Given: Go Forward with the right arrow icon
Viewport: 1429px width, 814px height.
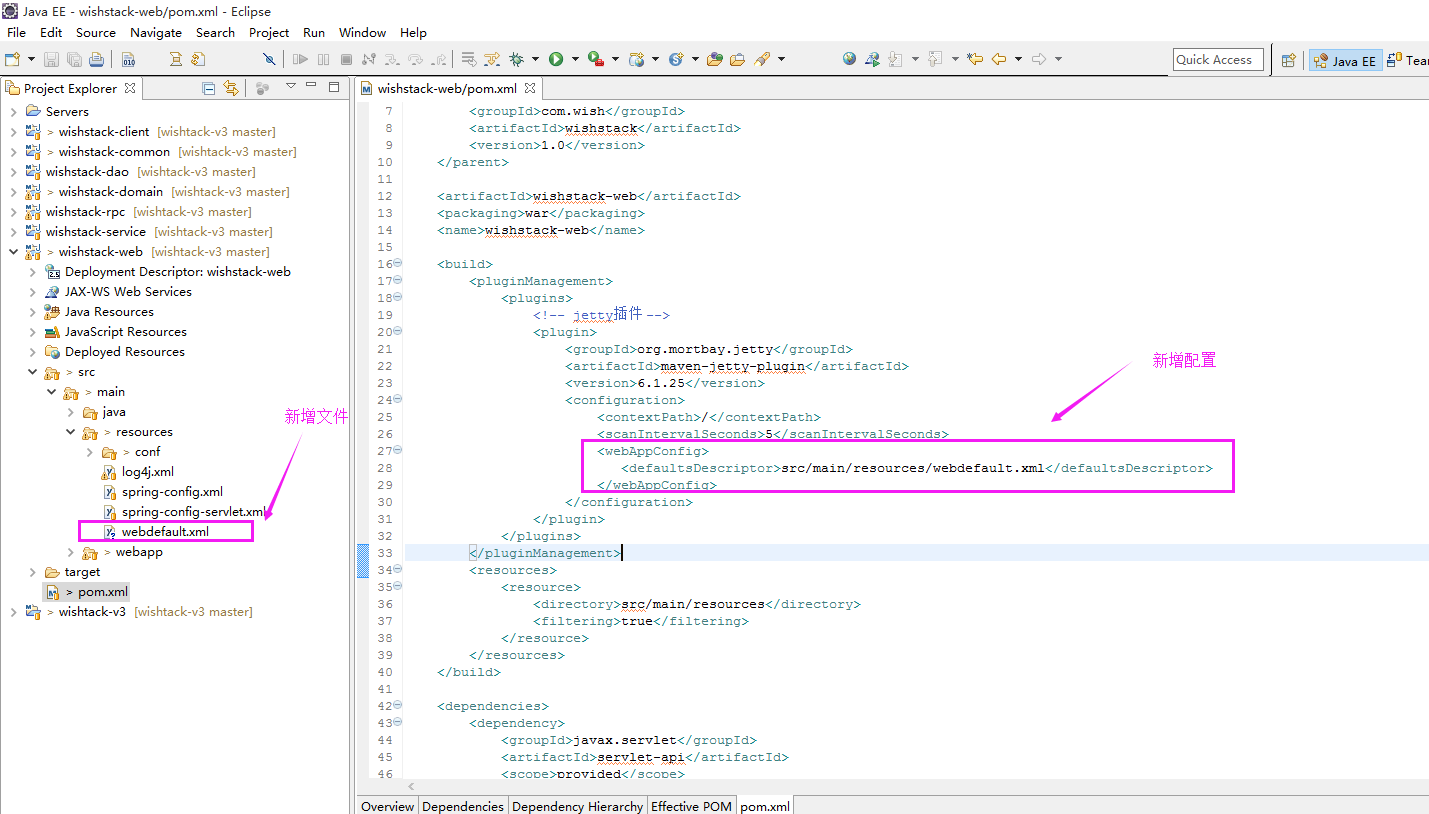Looking at the screenshot, I should pos(1039,59).
